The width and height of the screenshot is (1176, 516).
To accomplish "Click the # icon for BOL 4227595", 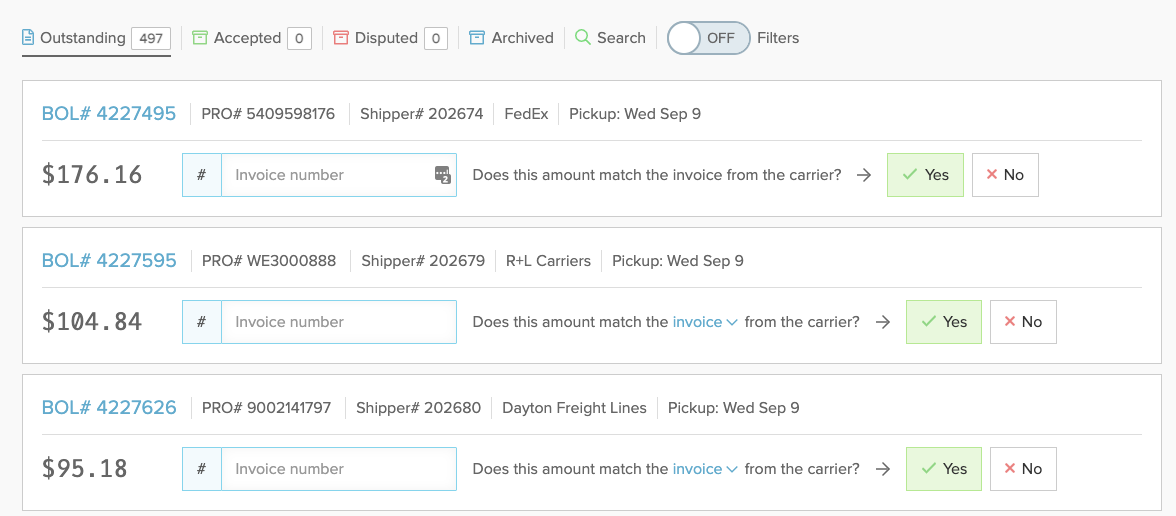I will coord(202,322).
